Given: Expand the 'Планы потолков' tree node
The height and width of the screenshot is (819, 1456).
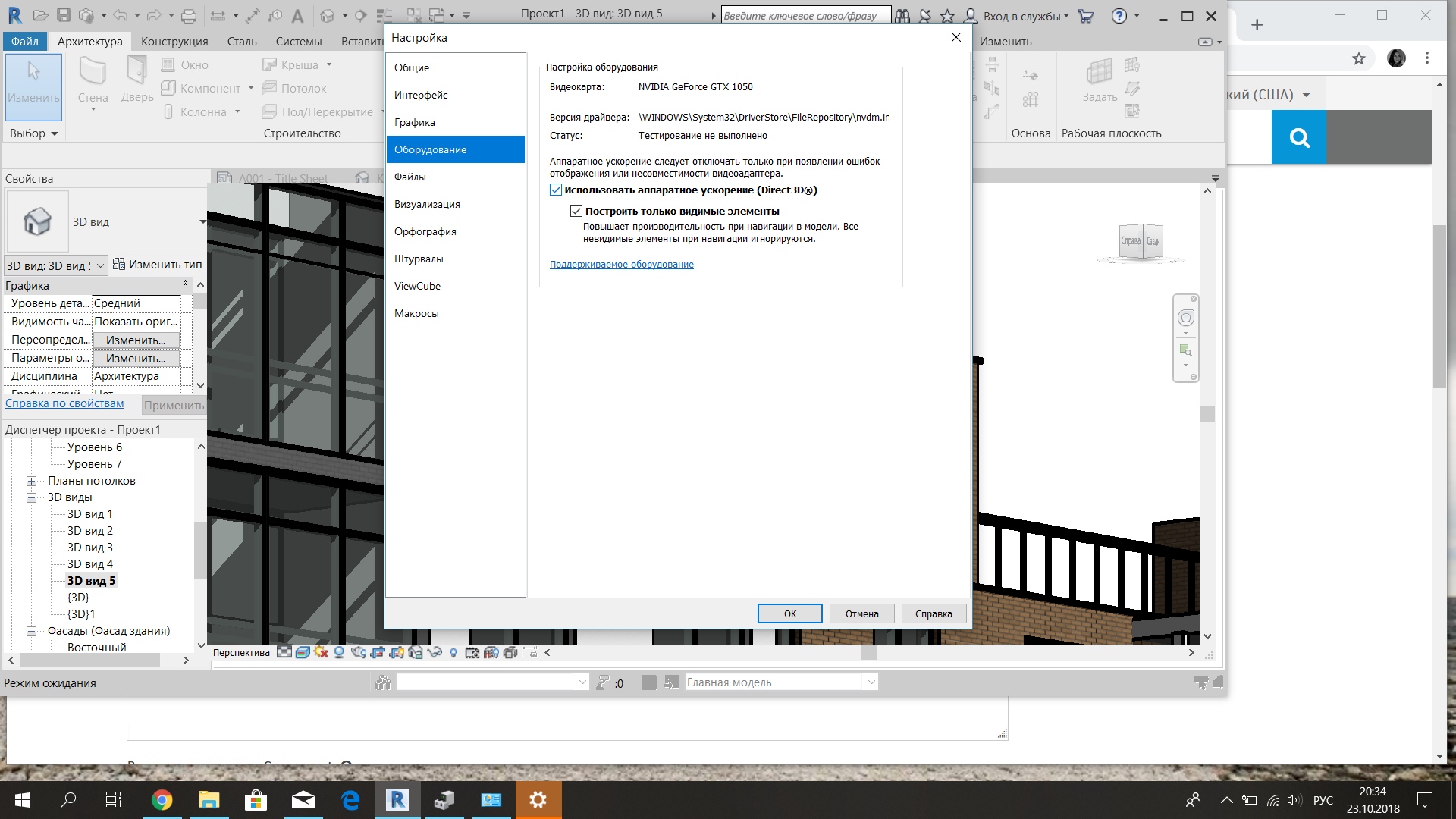Looking at the screenshot, I should tap(32, 481).
